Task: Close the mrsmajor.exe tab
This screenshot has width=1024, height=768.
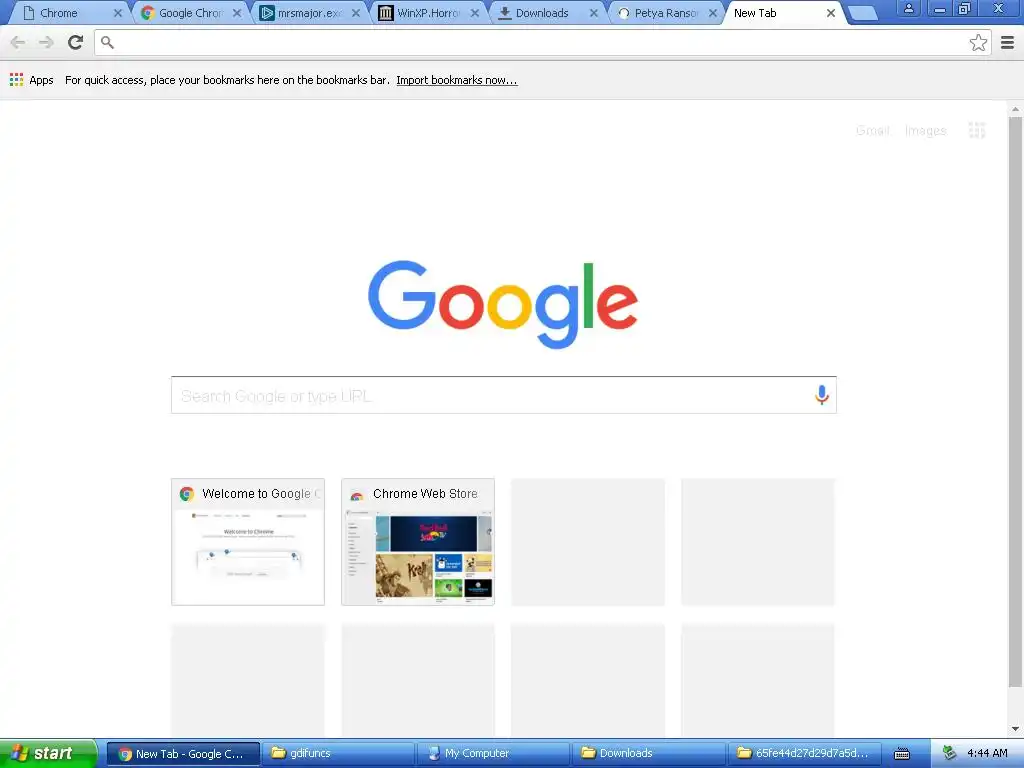Action: [x=356, y=13]
